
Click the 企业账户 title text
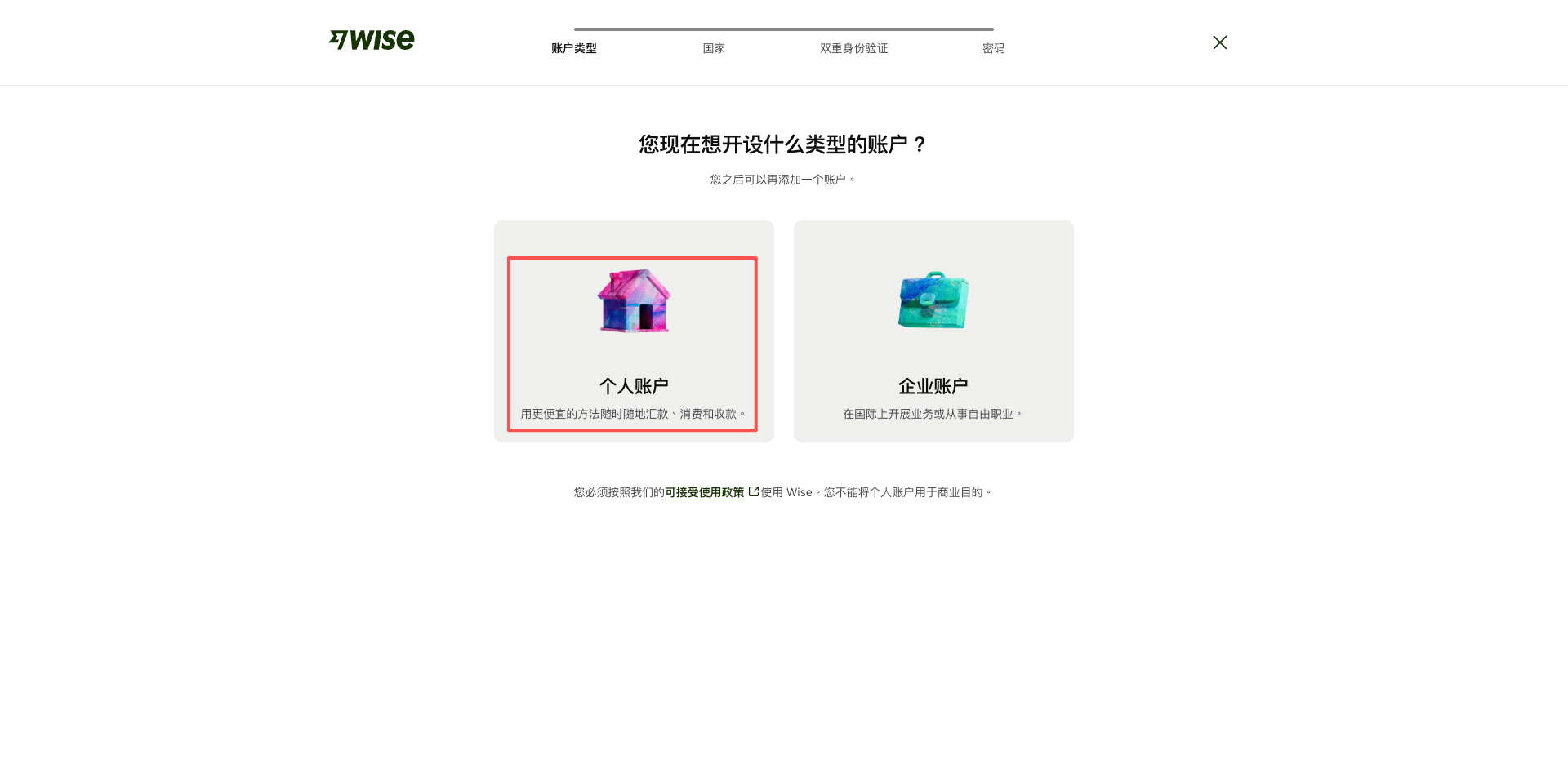click(933, 385)
